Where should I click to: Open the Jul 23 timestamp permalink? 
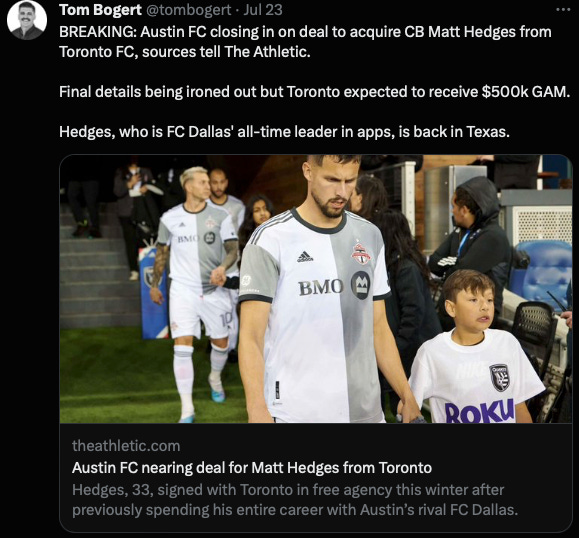click(x=263, y=10)
